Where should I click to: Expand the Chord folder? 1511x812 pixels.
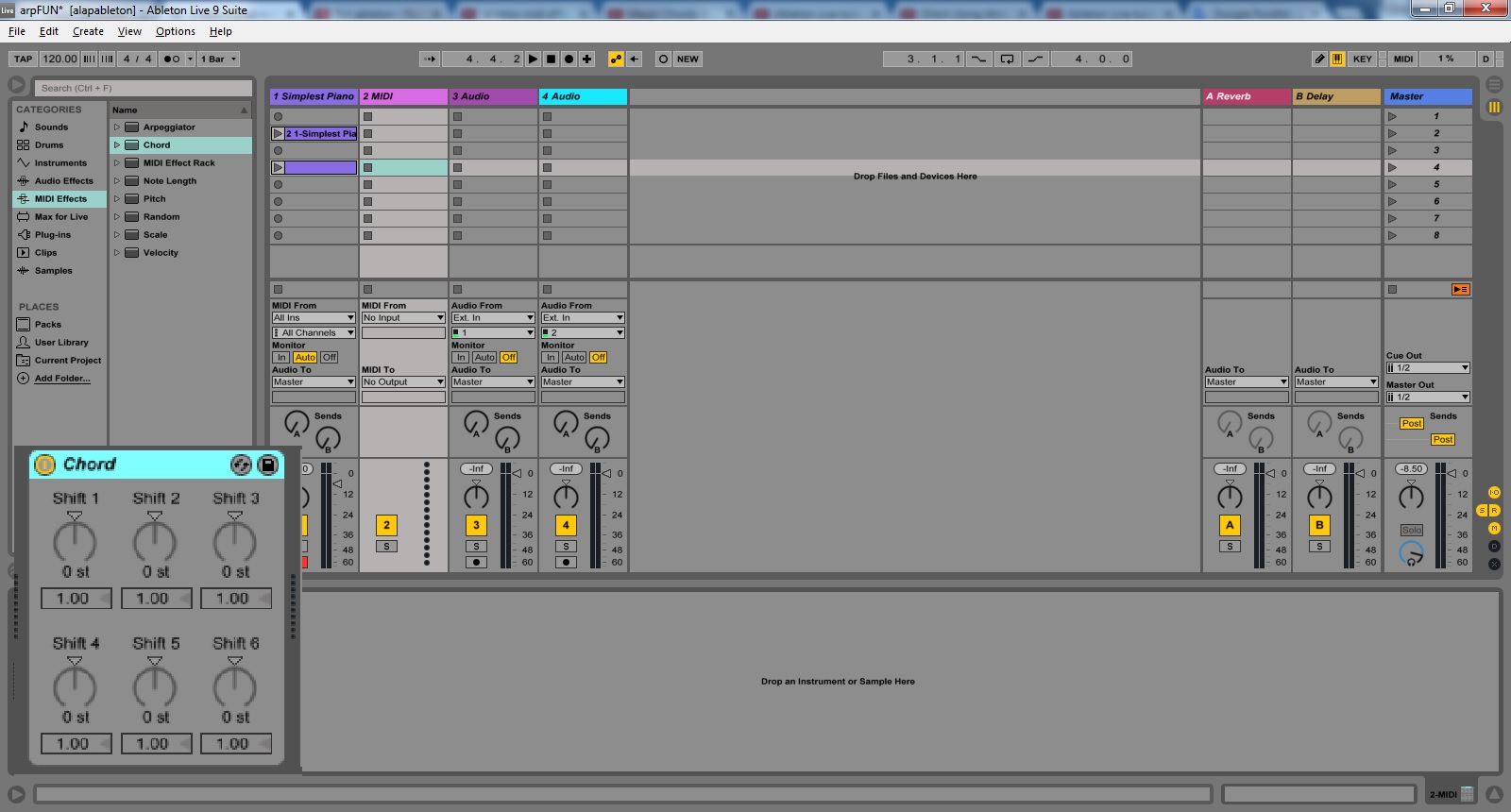click(x=117, y=145)
